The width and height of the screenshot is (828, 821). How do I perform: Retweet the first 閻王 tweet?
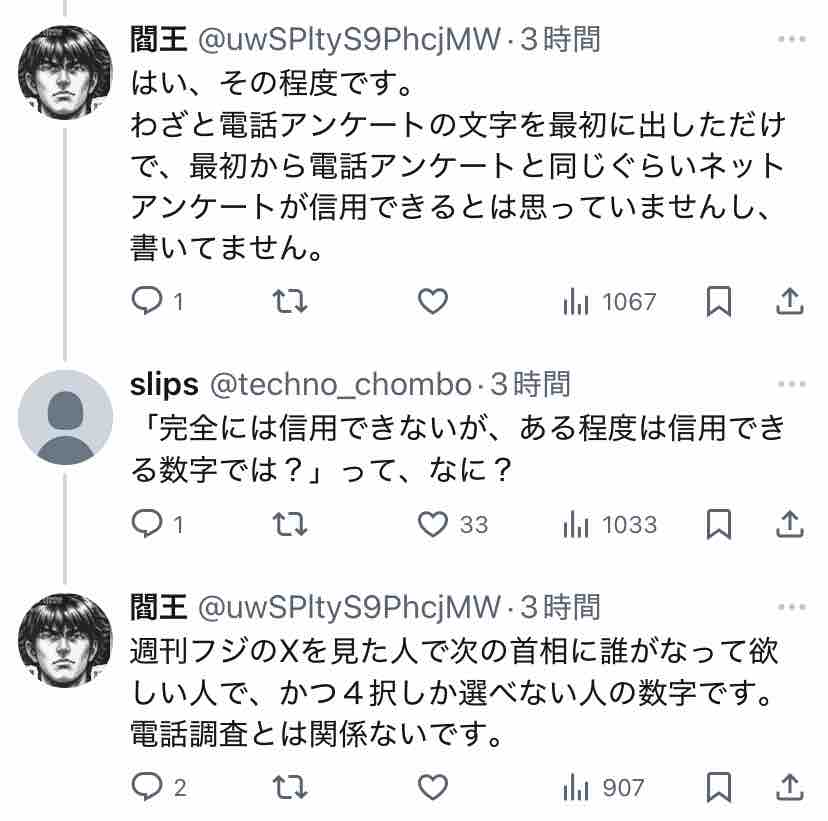coord(290,301)
